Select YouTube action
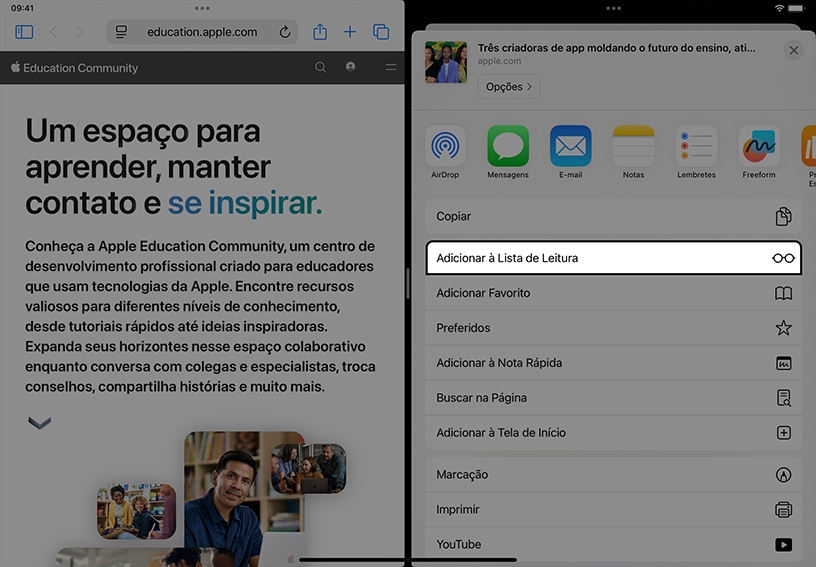 [614, 544]
